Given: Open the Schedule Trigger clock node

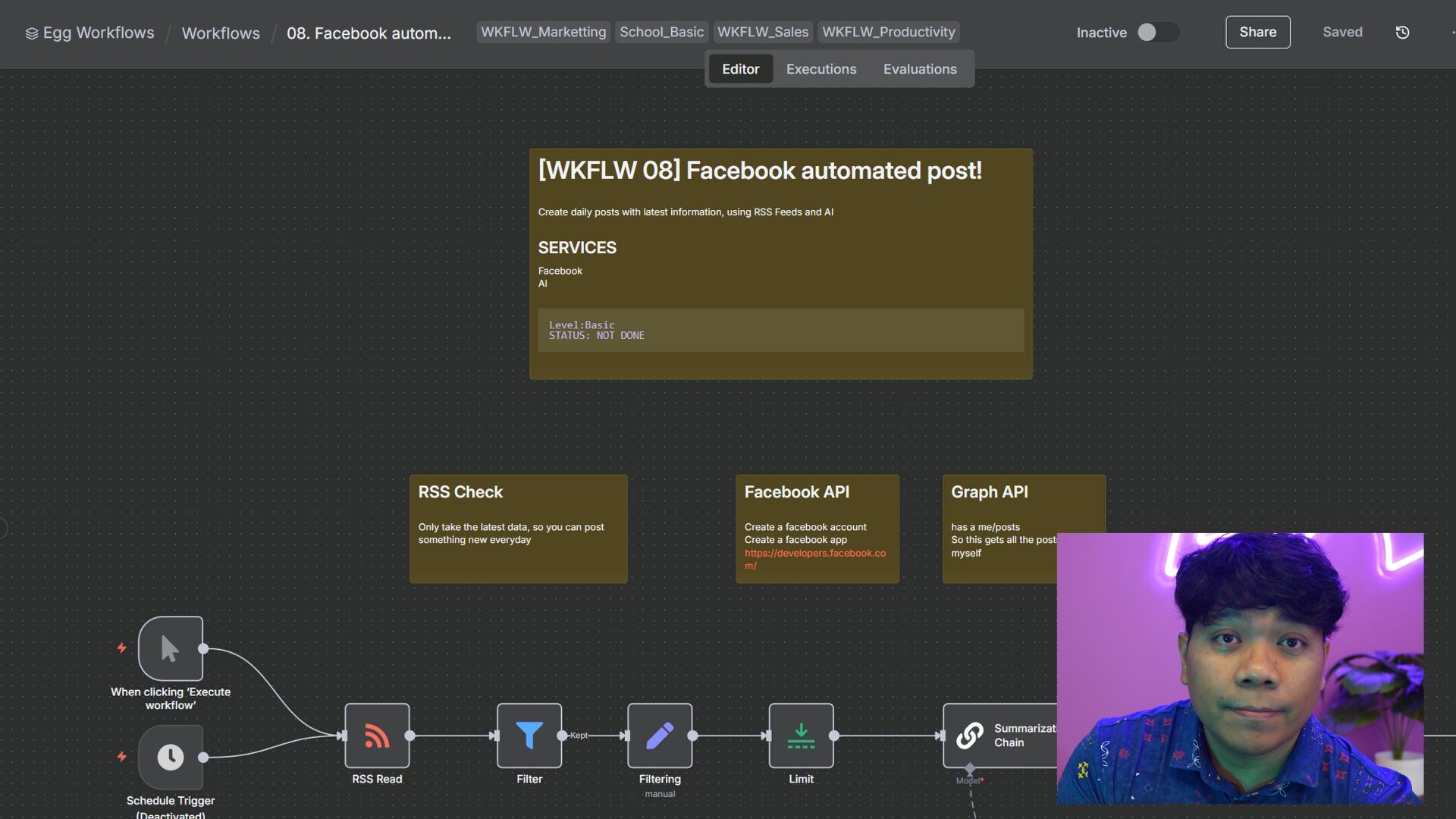Looking at the screenshot, I should click(x=171, y=757).
